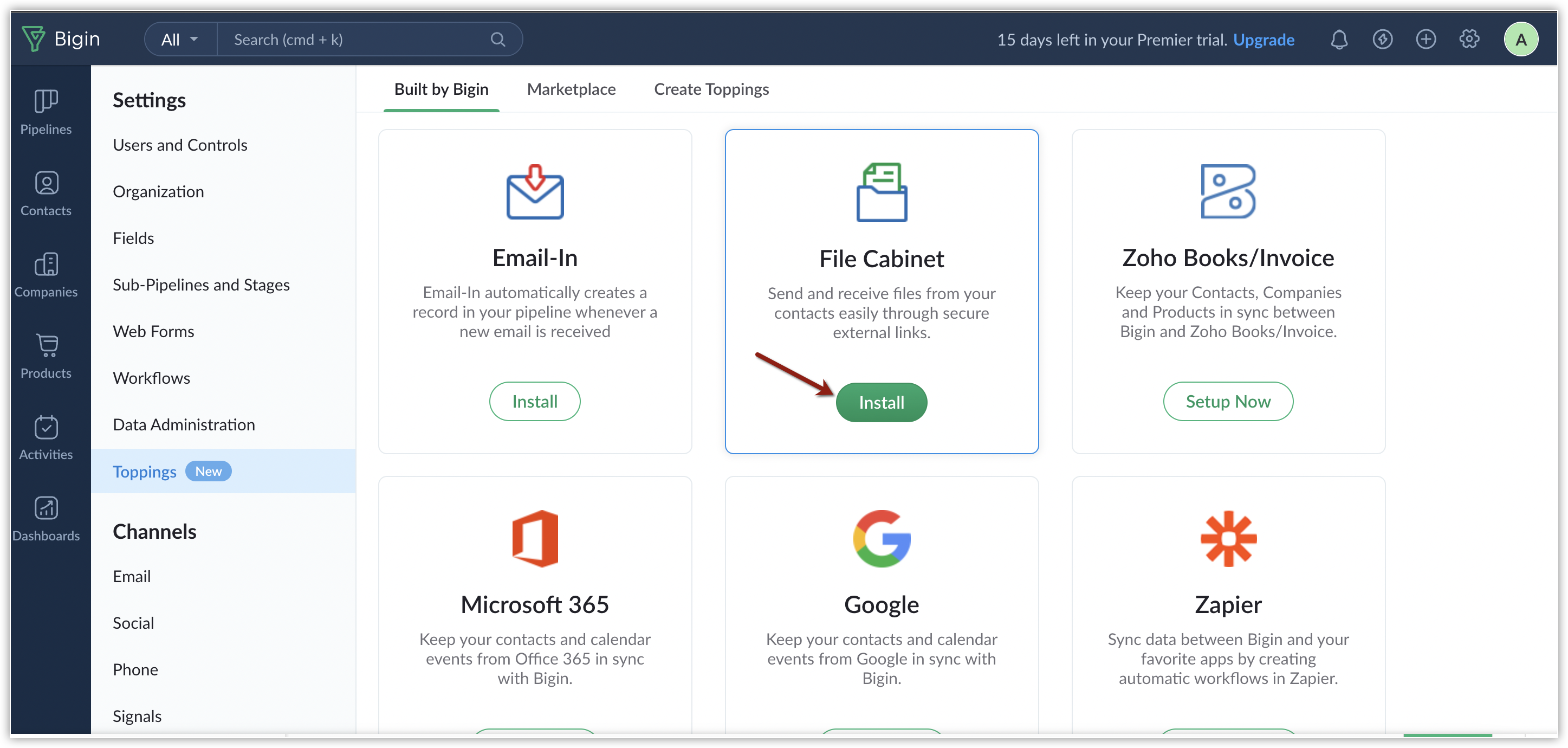
Task: Click the File Cabinet title
Action: [x=882, y=259]
